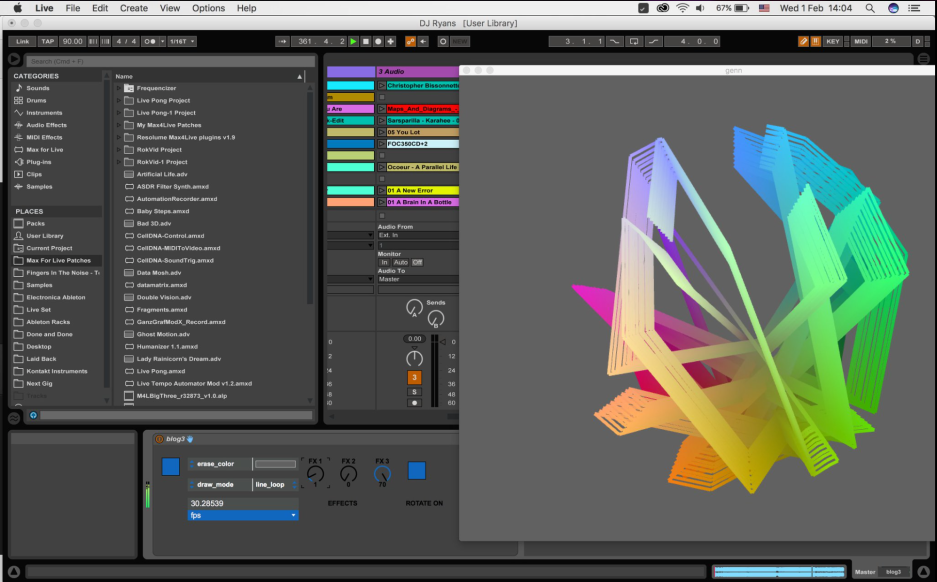
Task: Toggle ROTATE ON in the blog3 device
Action: [416, 470]
